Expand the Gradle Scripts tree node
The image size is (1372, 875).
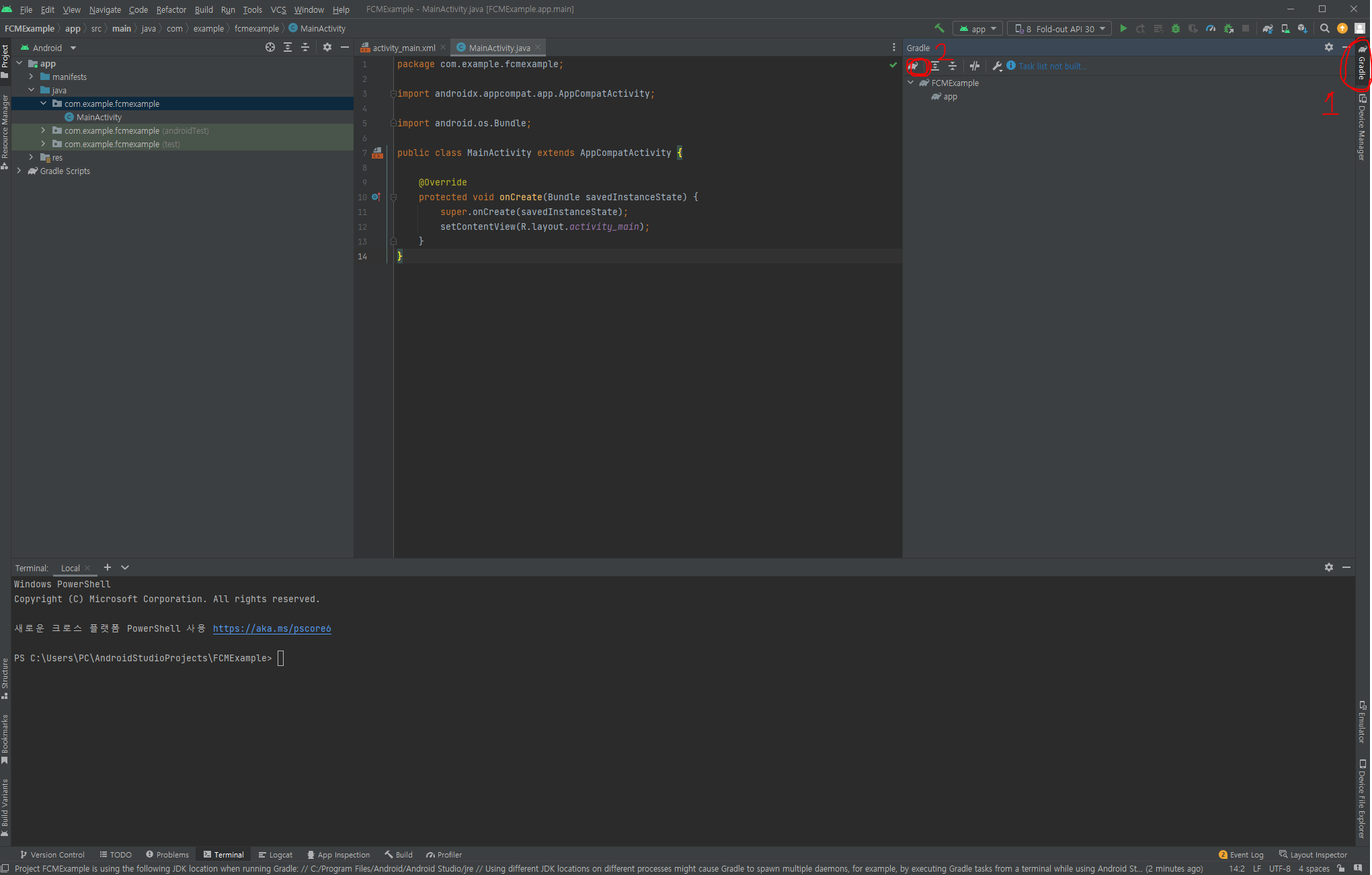pos(19,171)
